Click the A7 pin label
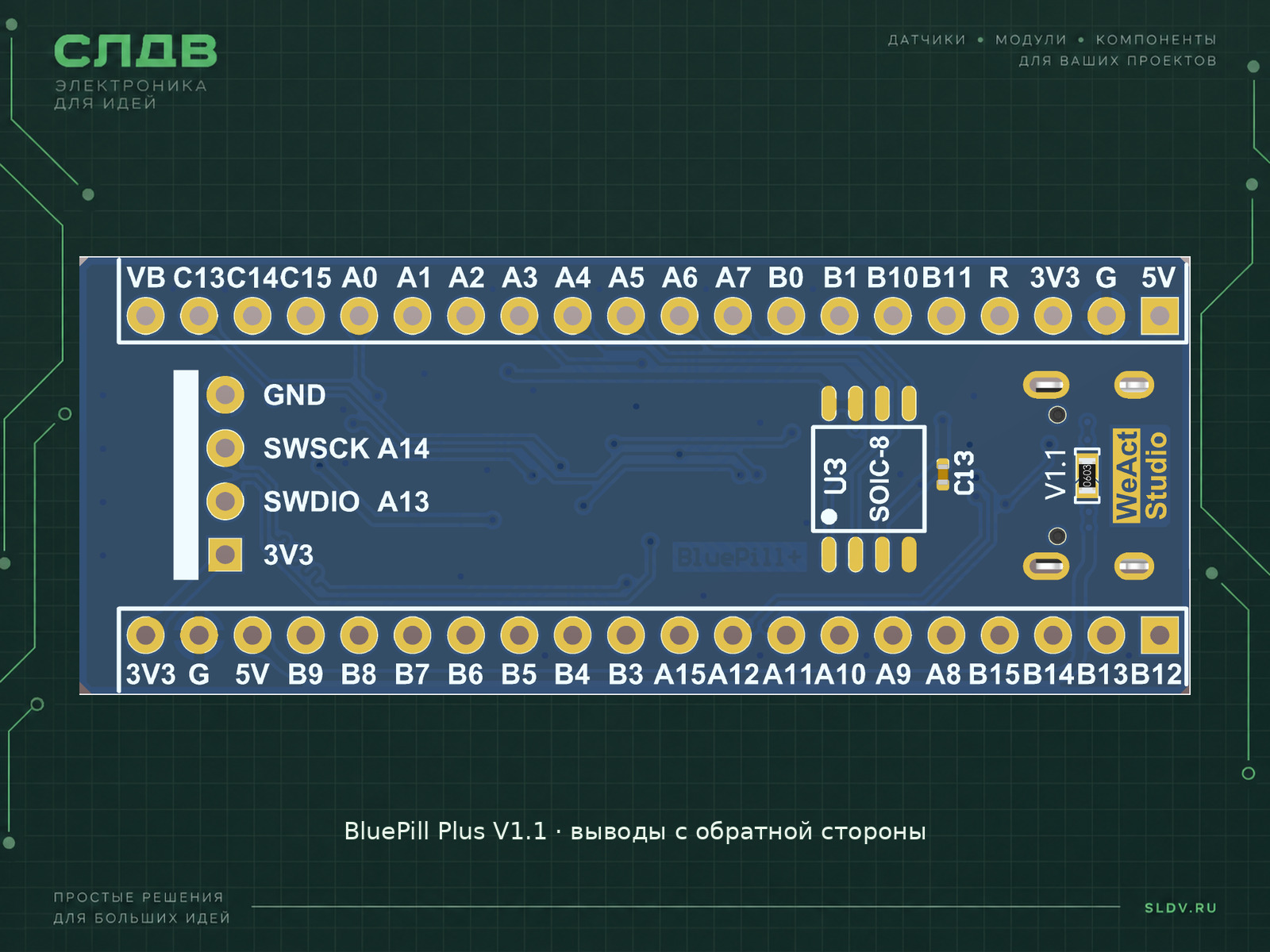 733,278
